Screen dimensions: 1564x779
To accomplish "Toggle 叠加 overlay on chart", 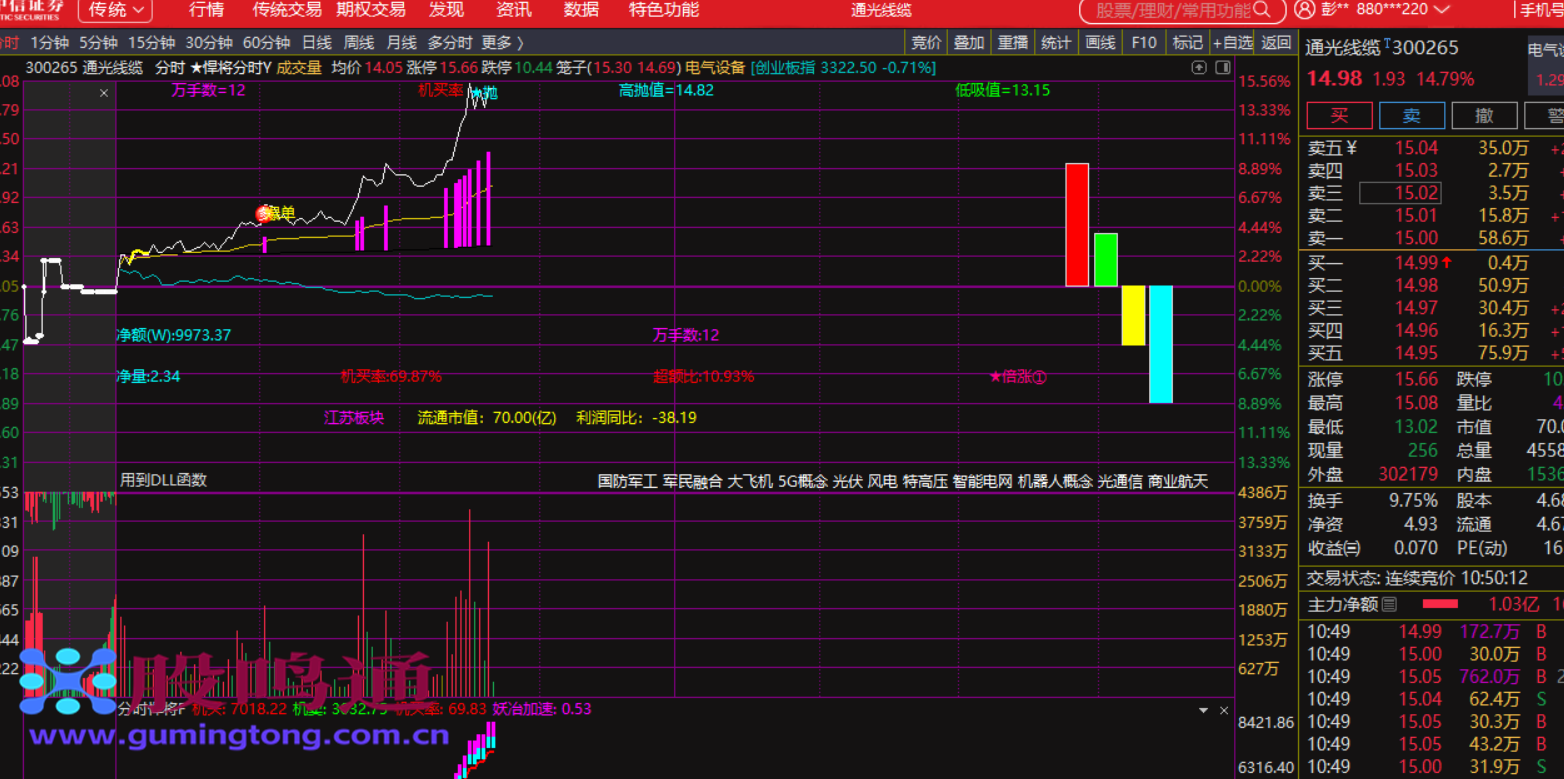I will click(x=969, y=43).
